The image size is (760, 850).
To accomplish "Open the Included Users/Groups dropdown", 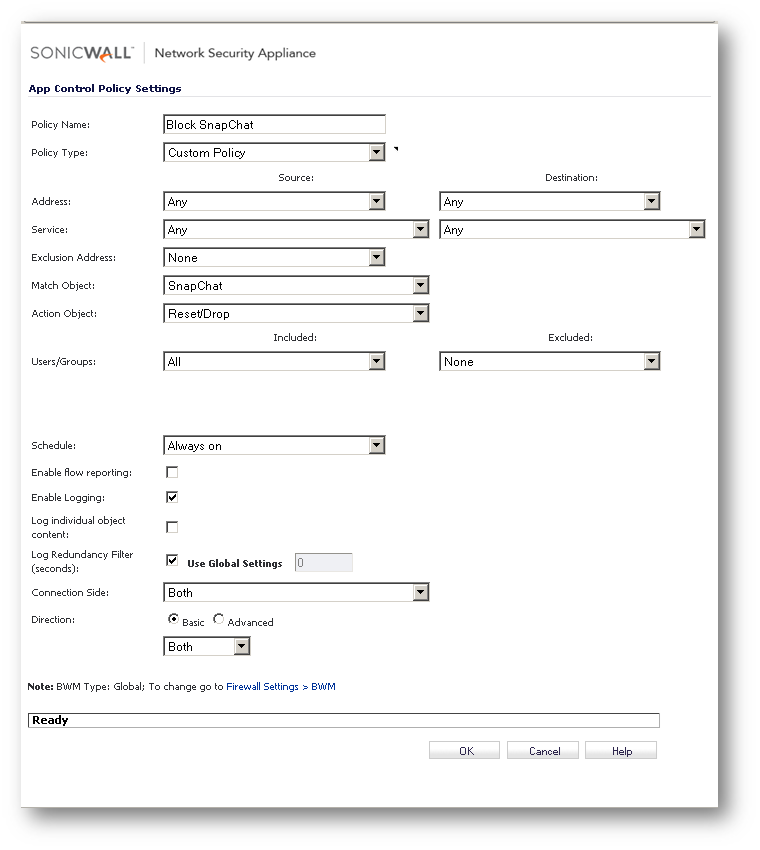I will pos(274,362).
